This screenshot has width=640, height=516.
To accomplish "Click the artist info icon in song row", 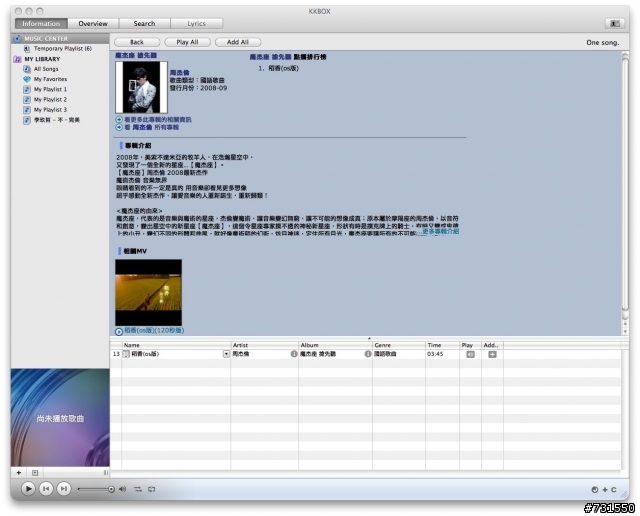I will point(294,354).
